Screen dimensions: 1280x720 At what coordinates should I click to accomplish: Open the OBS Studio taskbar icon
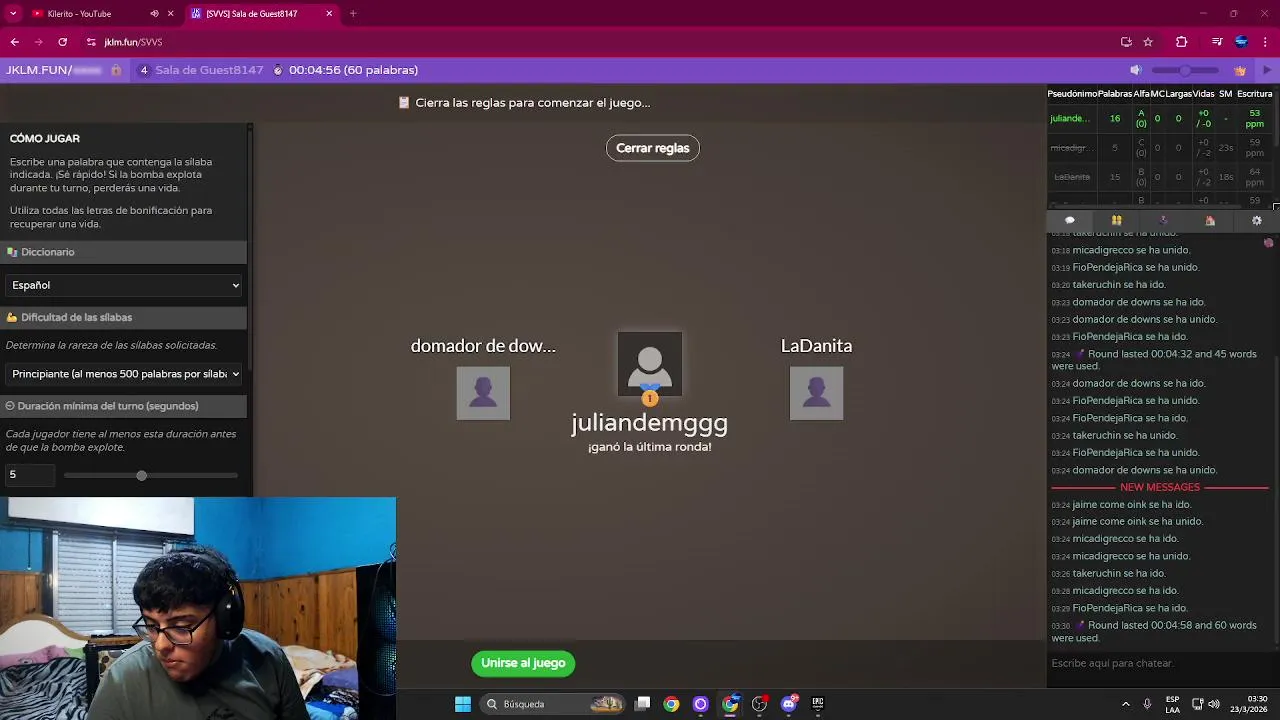tap(759, 704)
